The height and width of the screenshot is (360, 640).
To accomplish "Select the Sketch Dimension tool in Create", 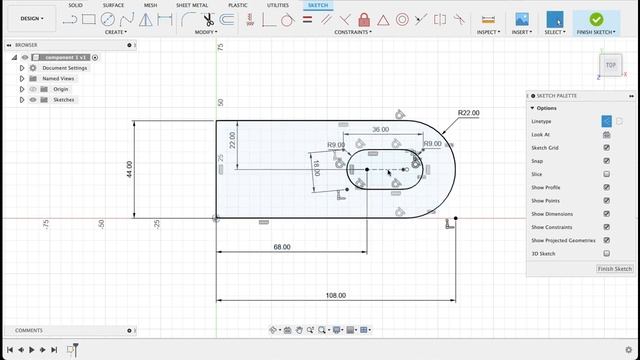I will [164, 19].
